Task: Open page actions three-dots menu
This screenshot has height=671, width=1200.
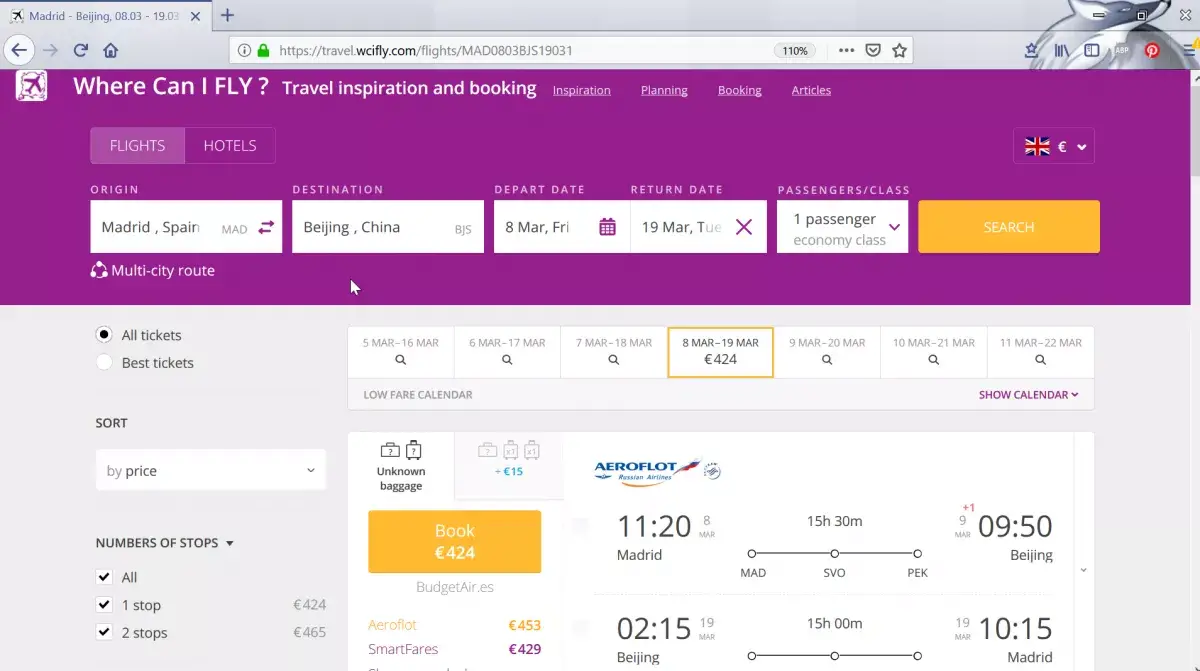Action: (846, 50)
